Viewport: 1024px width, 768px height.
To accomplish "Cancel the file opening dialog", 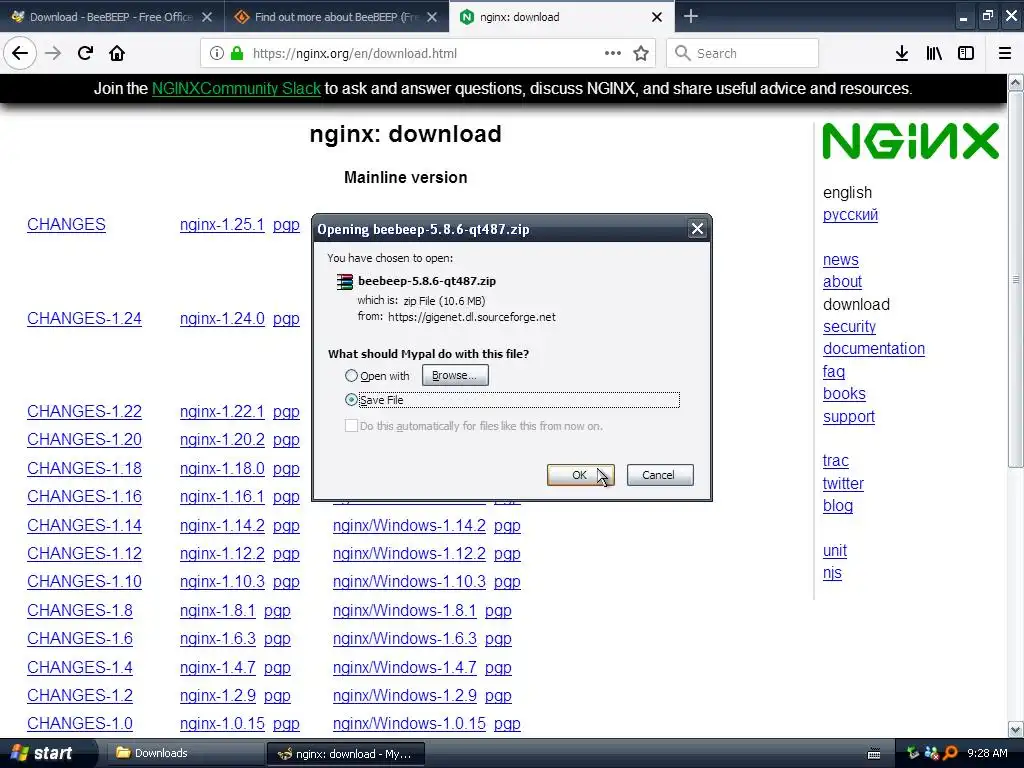I will [x=660, y=475].
